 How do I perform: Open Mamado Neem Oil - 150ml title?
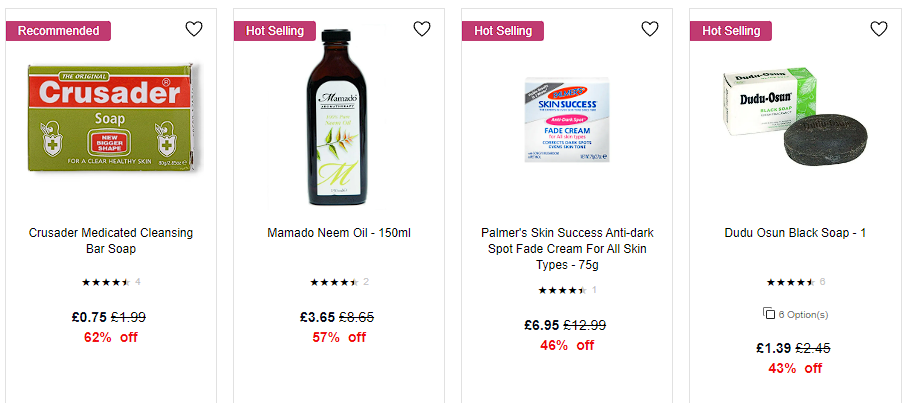click(339, 233)
